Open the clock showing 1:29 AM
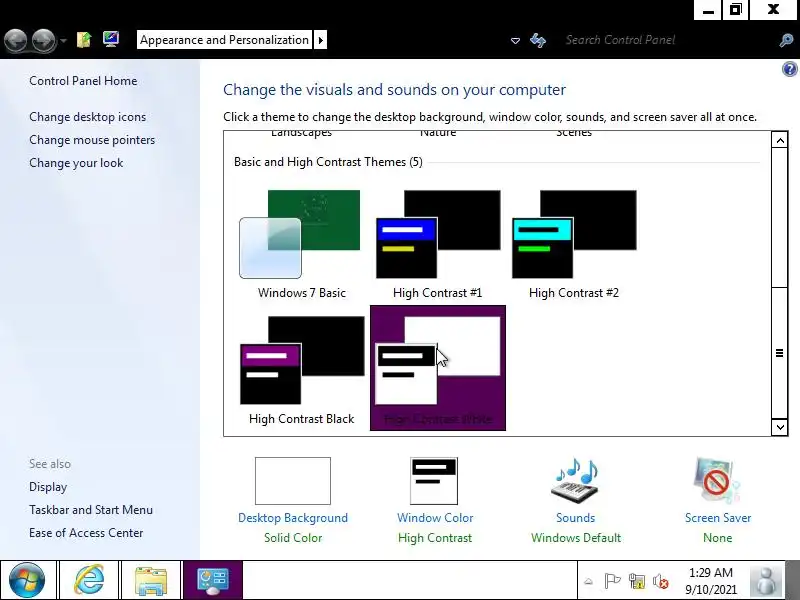This screenshot has width=800, height=600. click(711, 581)
